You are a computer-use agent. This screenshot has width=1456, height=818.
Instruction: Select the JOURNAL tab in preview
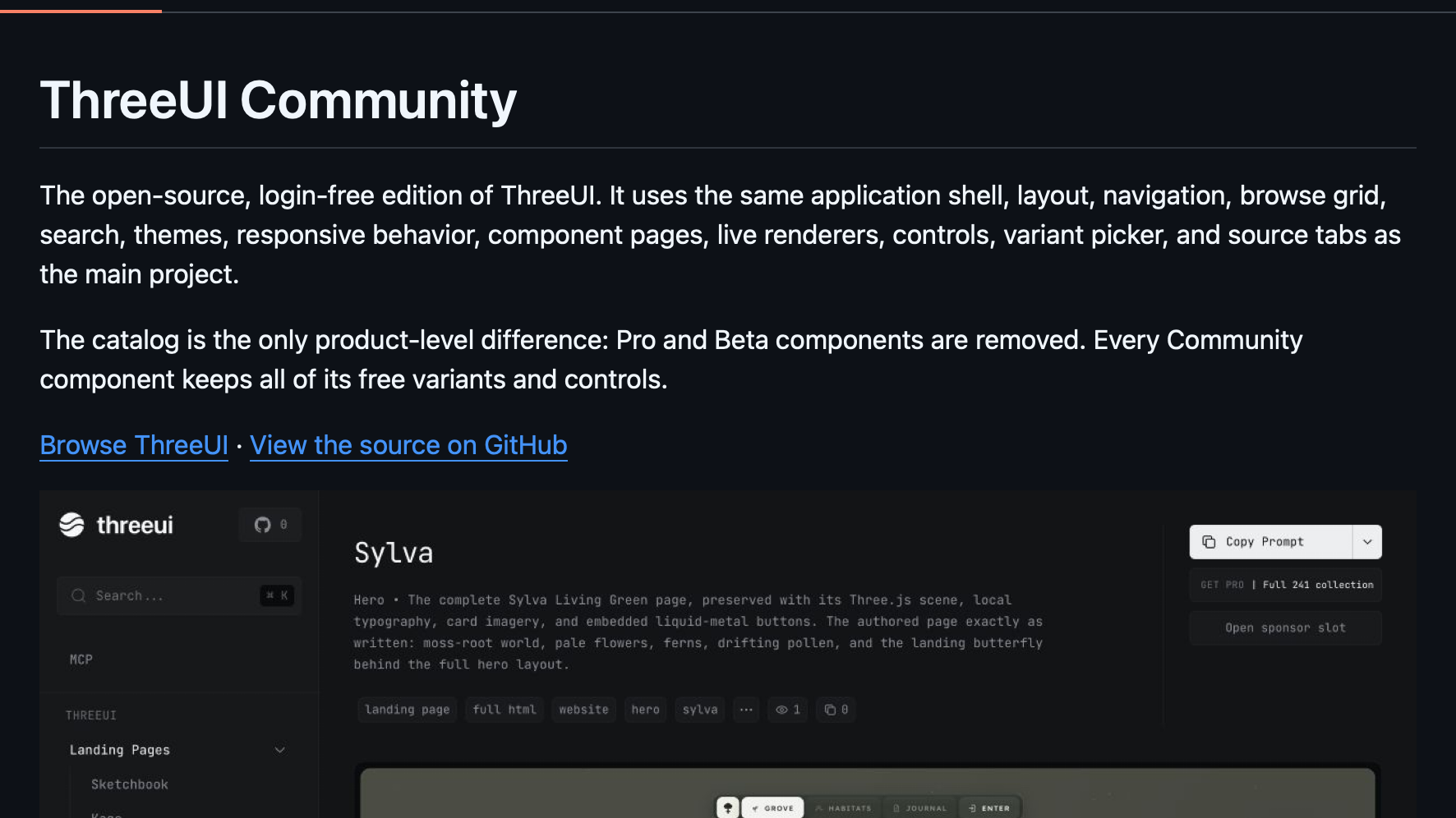[920, 808]
